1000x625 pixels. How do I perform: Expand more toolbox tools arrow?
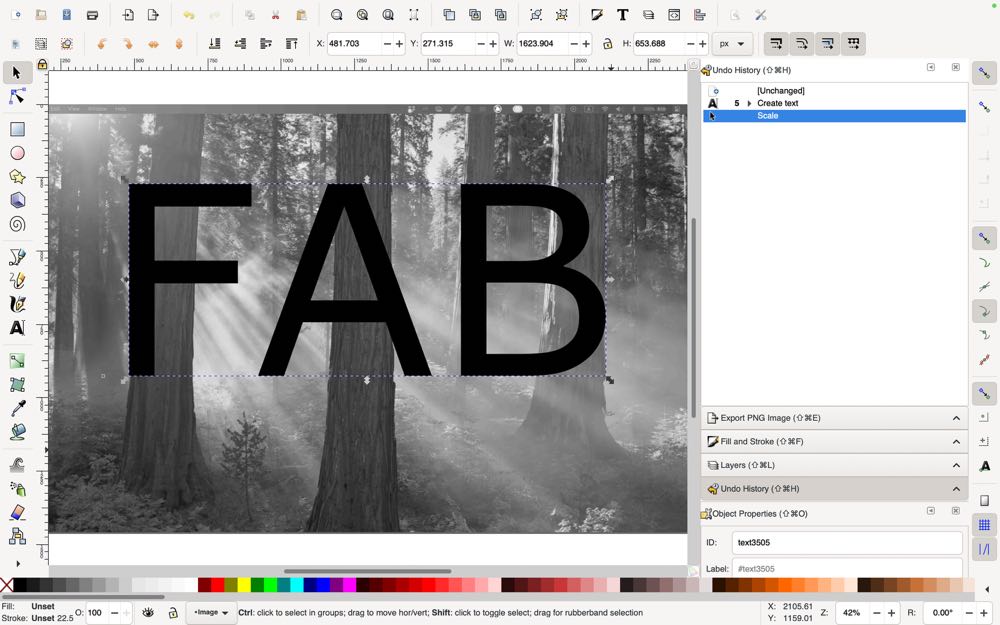coord(17,563)
